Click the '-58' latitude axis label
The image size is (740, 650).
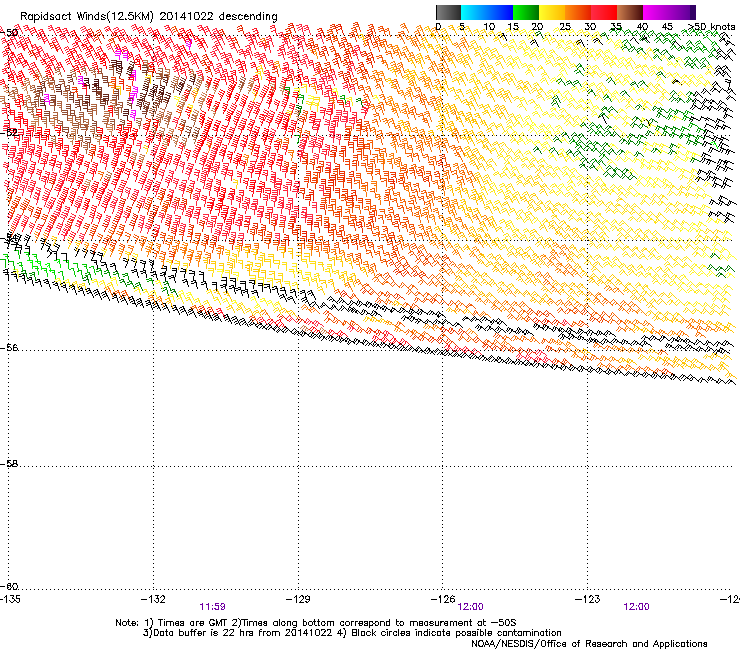click(9, 464)
